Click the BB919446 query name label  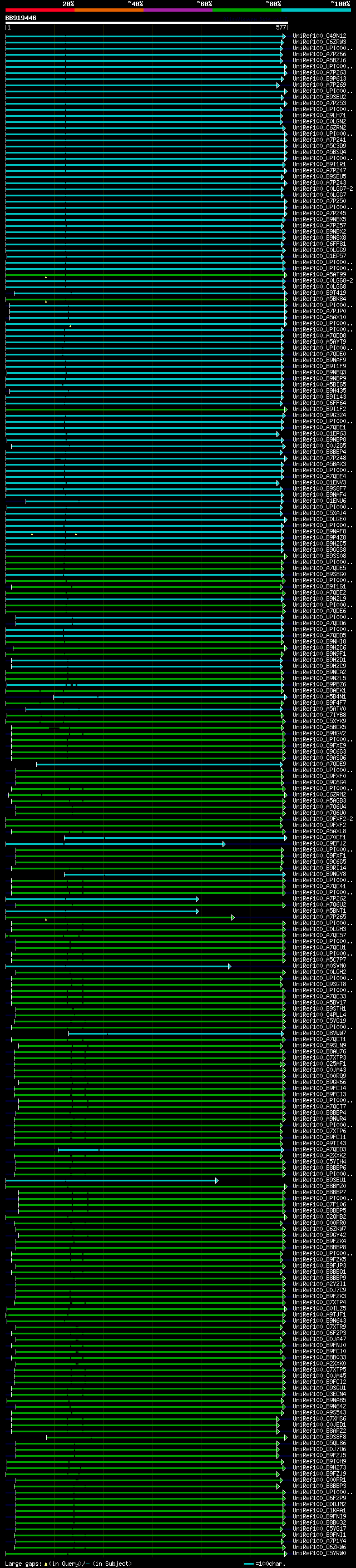coord(21,18)
